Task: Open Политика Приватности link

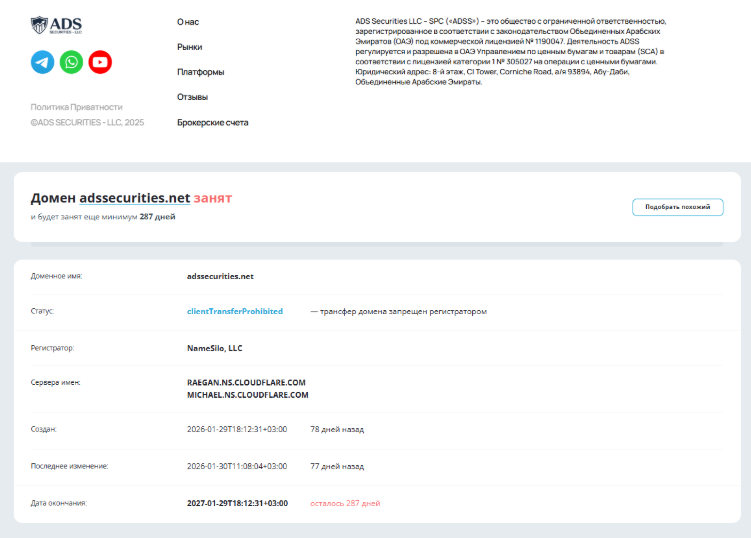Action: pos(77,107)
